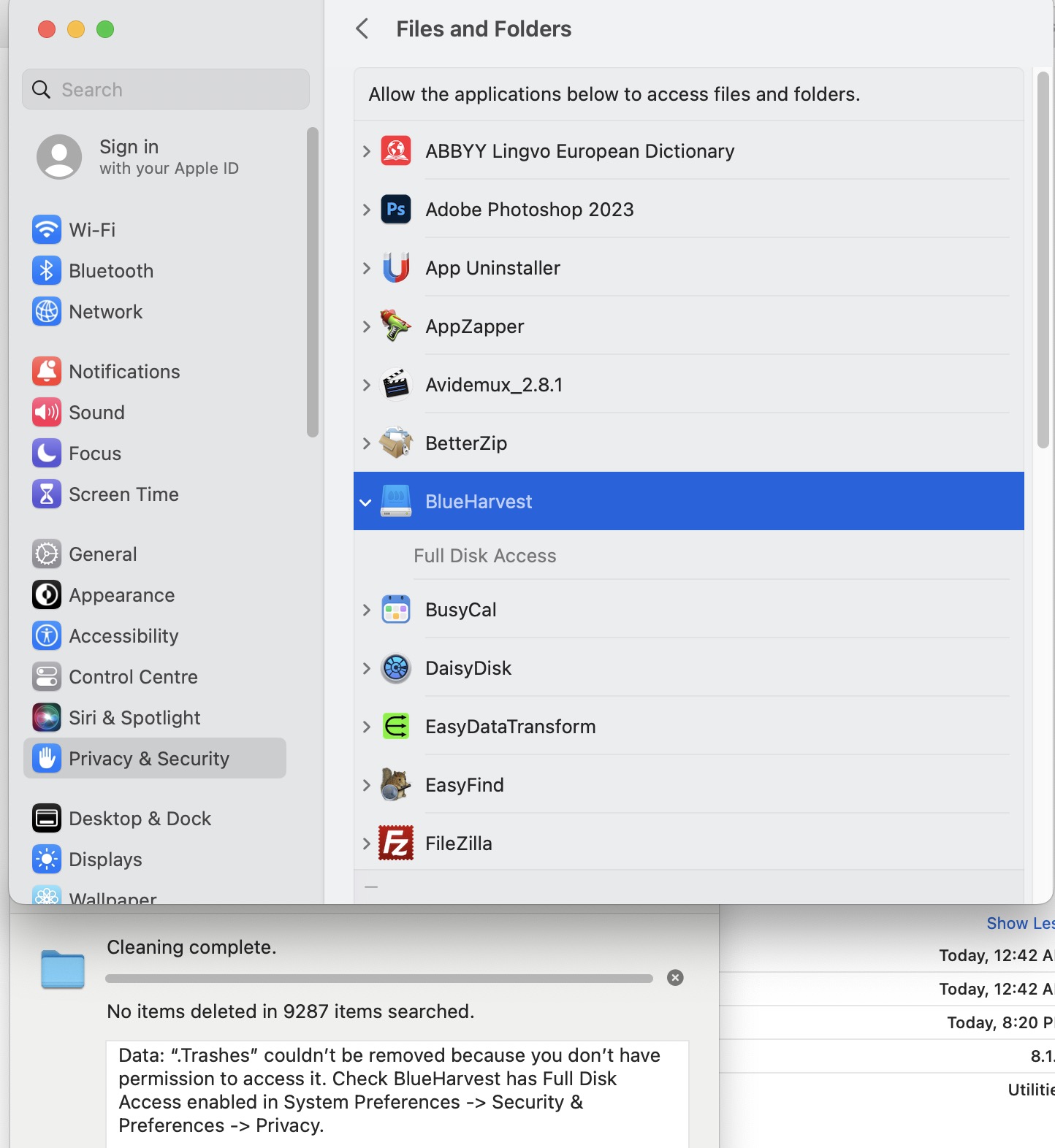The image size is (1055, 1148).
Task: Select Notifications in the sidebar
Action: point(155,372)
